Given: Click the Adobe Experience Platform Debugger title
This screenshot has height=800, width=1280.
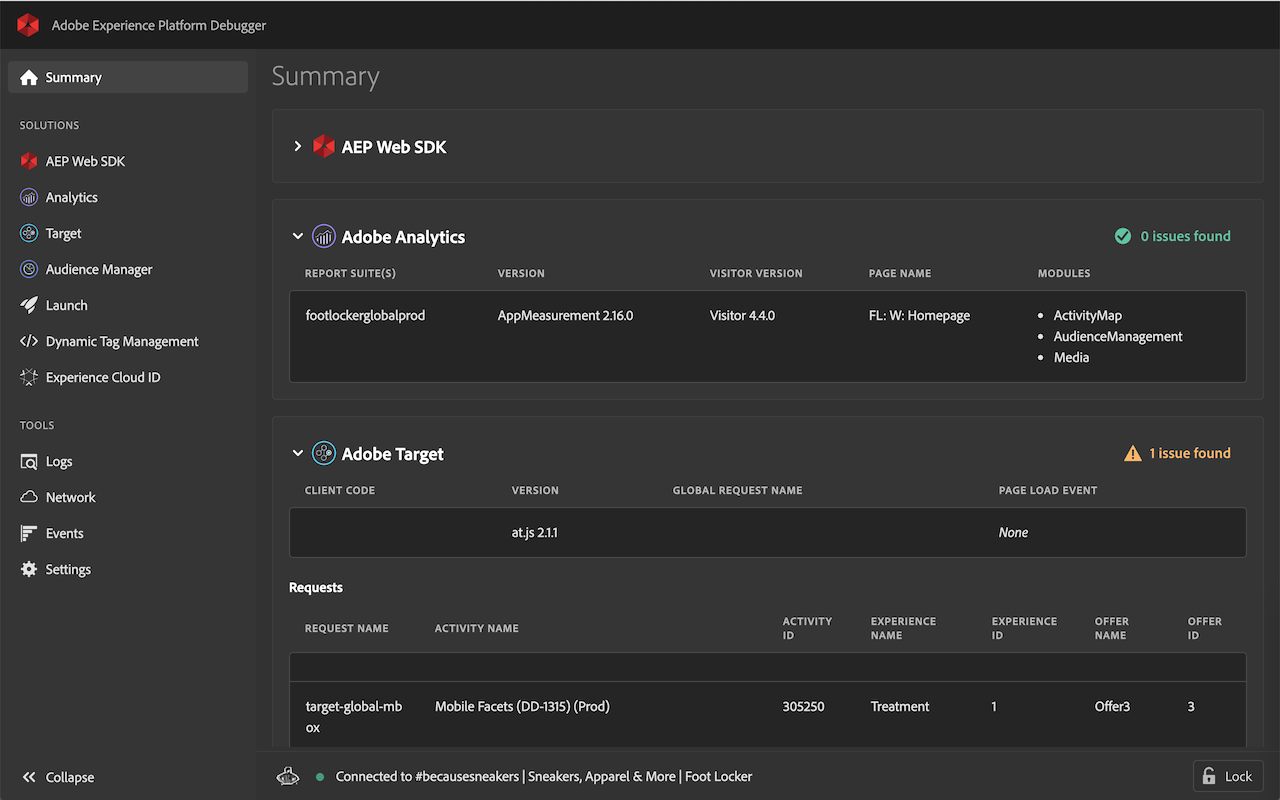Looking at the screenshot, I should click(158, 26).
